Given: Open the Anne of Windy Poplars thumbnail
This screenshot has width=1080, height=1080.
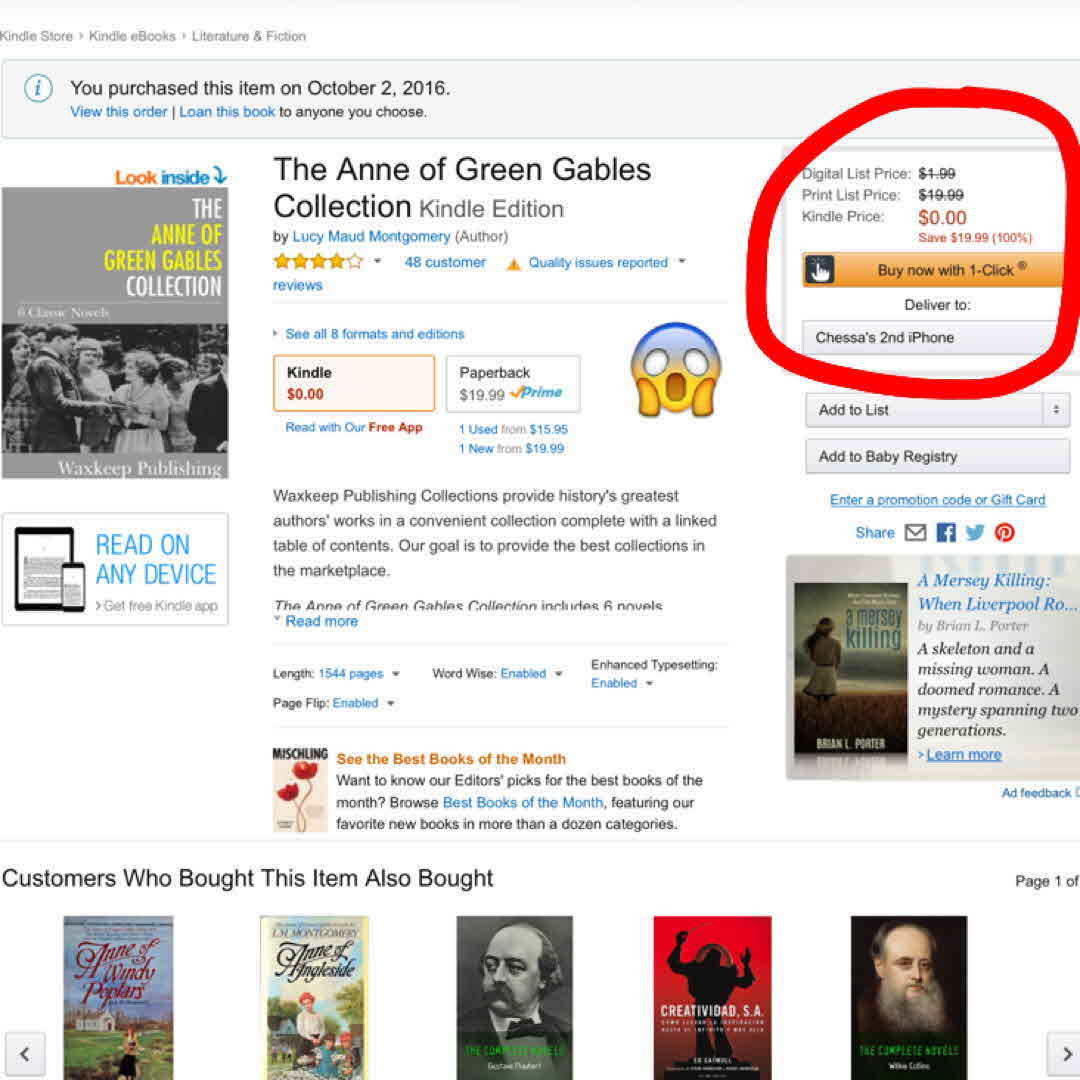Looking at the screenshot, I should 118,997.
